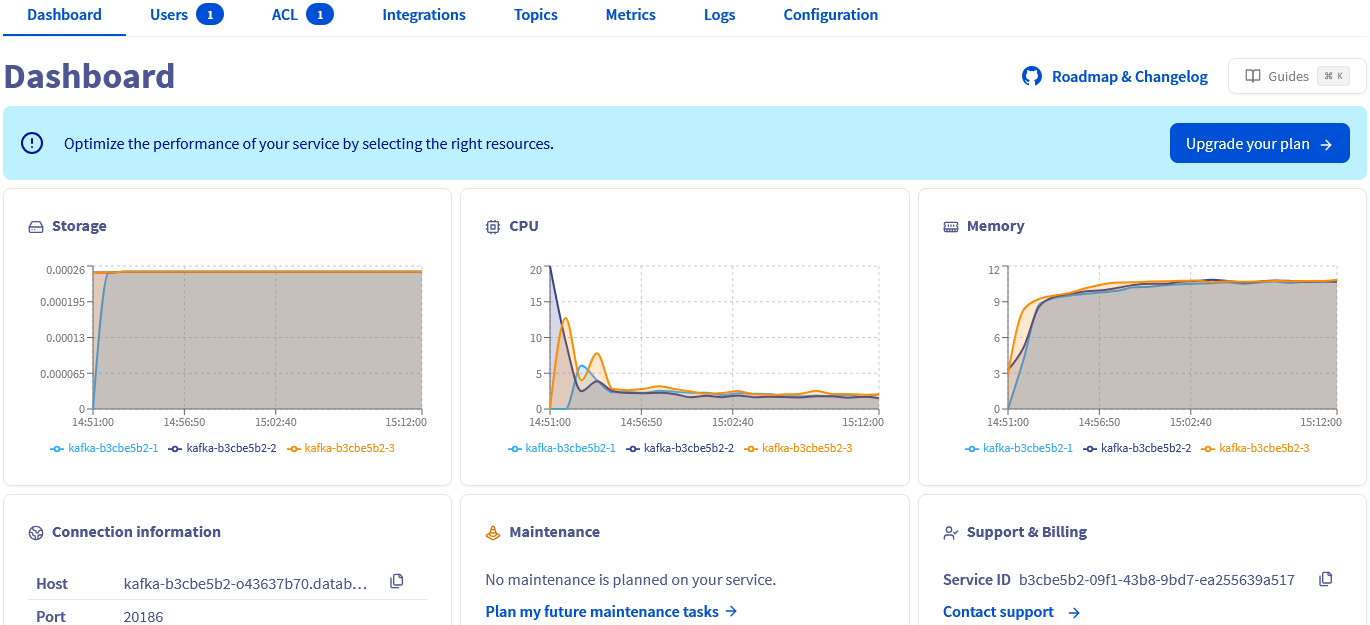Viewport: 1370px width, 625px height.
Task: Click the Maintenance cone icon
Action: (x=492, y=532)
